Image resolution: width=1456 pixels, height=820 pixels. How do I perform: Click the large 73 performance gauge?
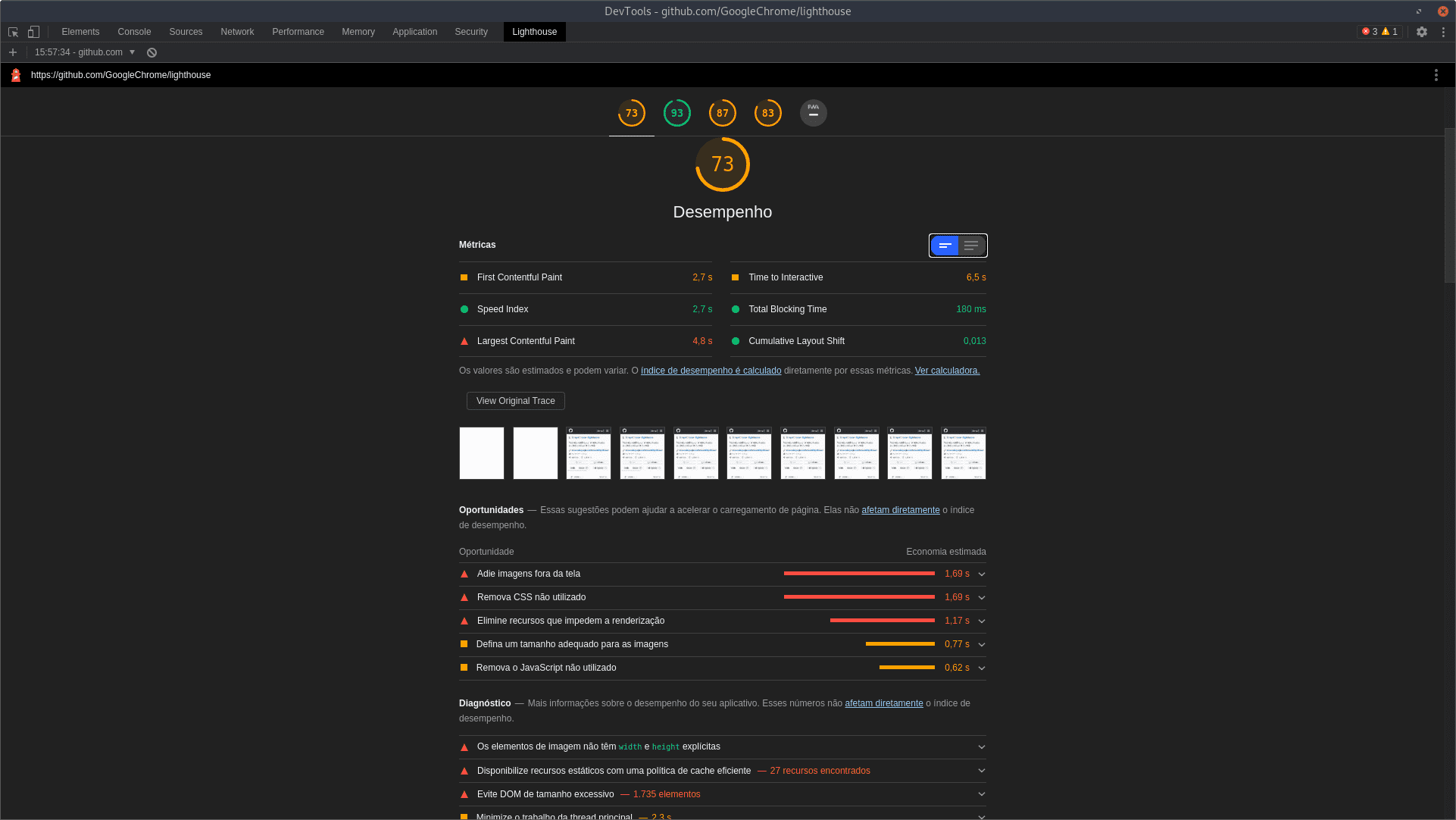coord(723,164)
